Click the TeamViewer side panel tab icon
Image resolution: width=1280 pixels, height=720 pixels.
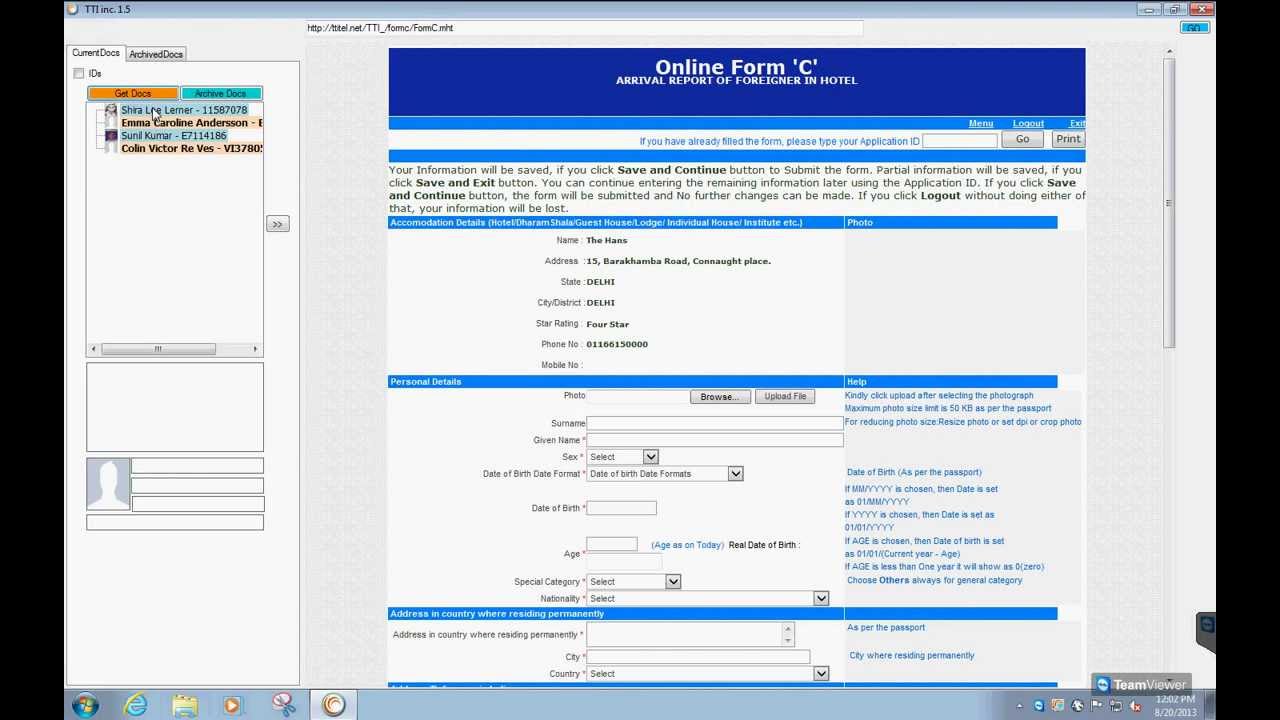click(x=1206, y=627)
